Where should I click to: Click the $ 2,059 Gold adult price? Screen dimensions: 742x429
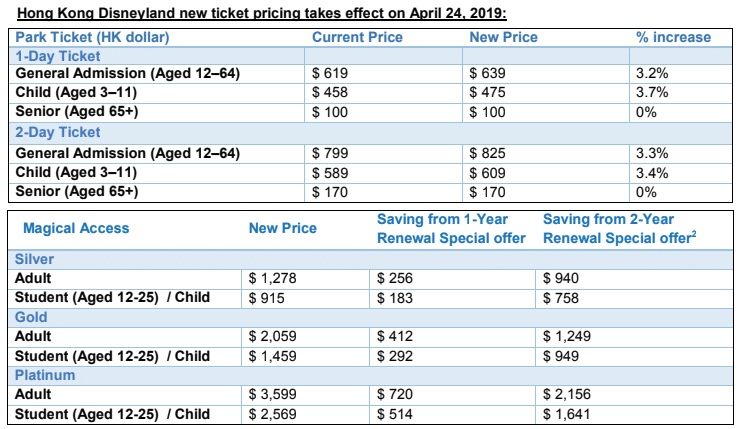tap(270, 337)
